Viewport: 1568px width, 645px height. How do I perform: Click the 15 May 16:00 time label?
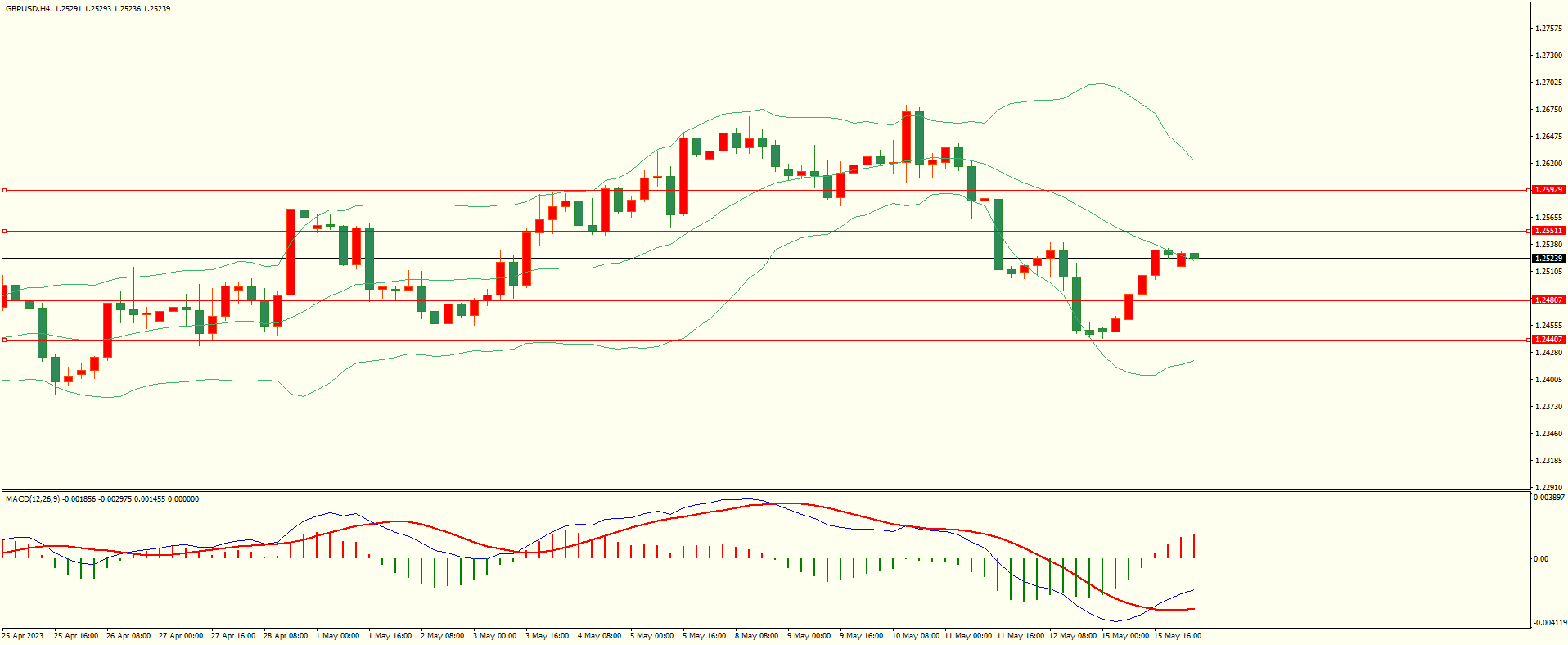(x=1177, y=636)
